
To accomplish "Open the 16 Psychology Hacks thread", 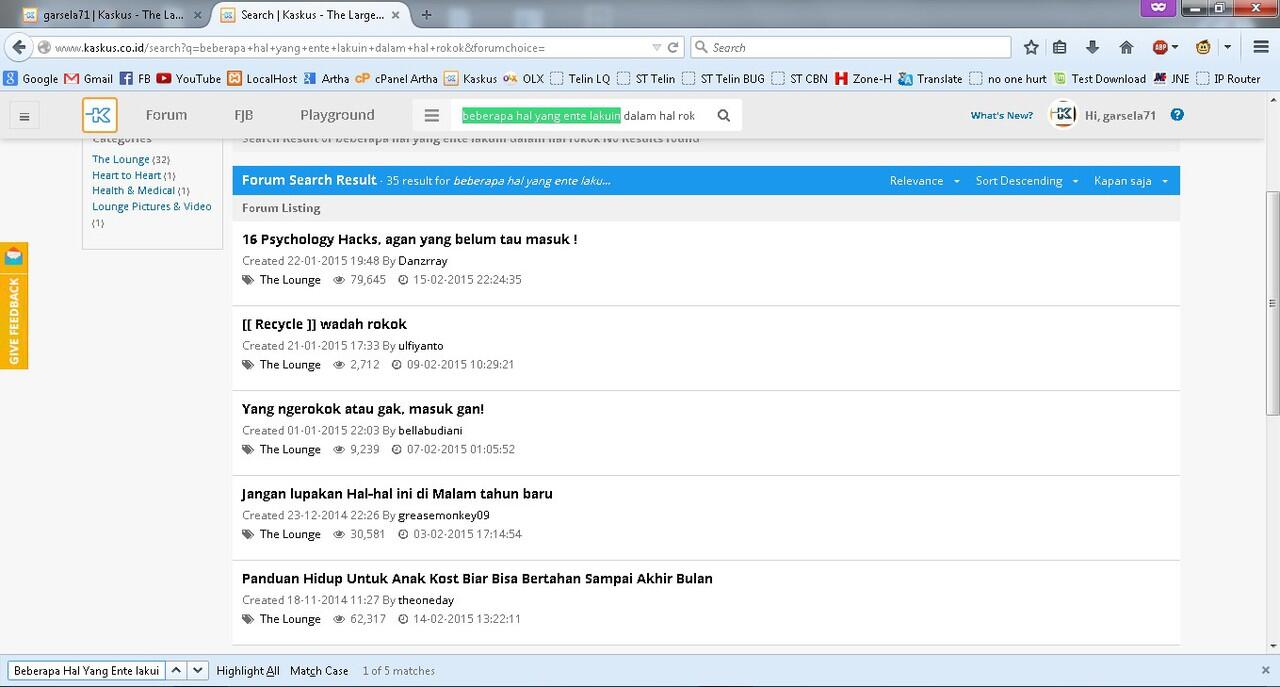I will click(x=409, y=239).
